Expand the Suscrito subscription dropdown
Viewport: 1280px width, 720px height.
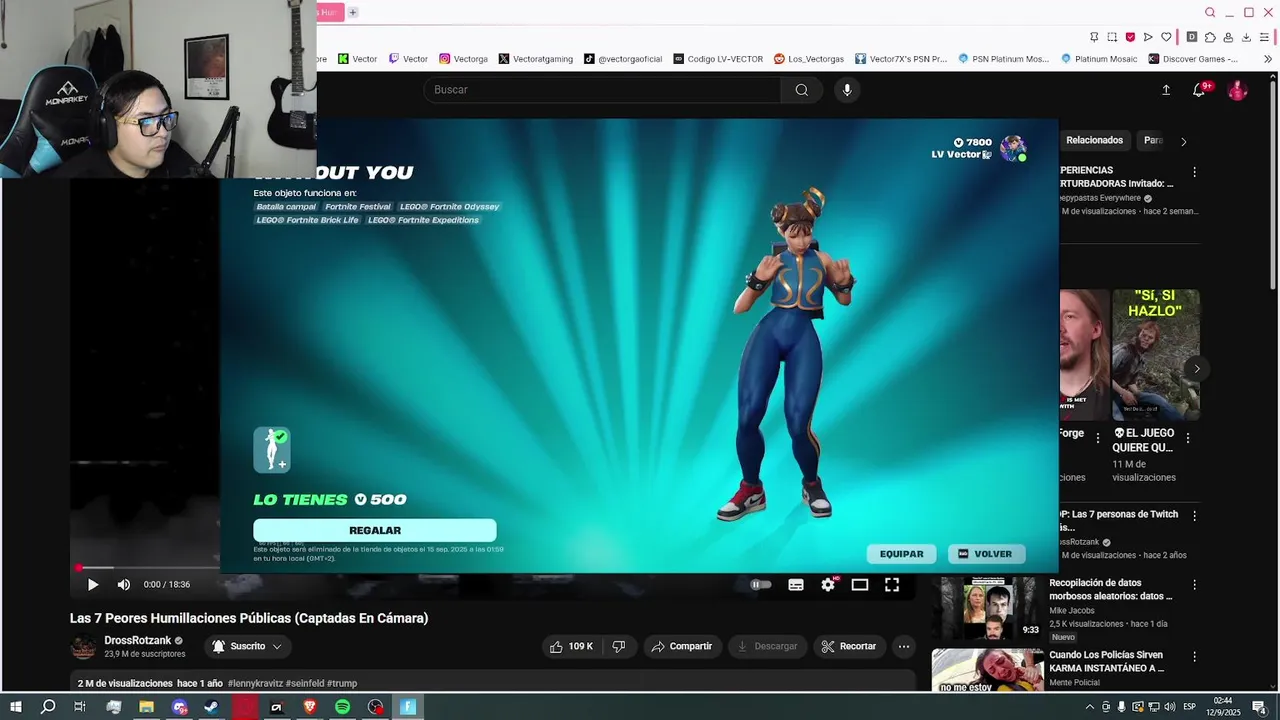pyautogui.click(x=247, y=647)
